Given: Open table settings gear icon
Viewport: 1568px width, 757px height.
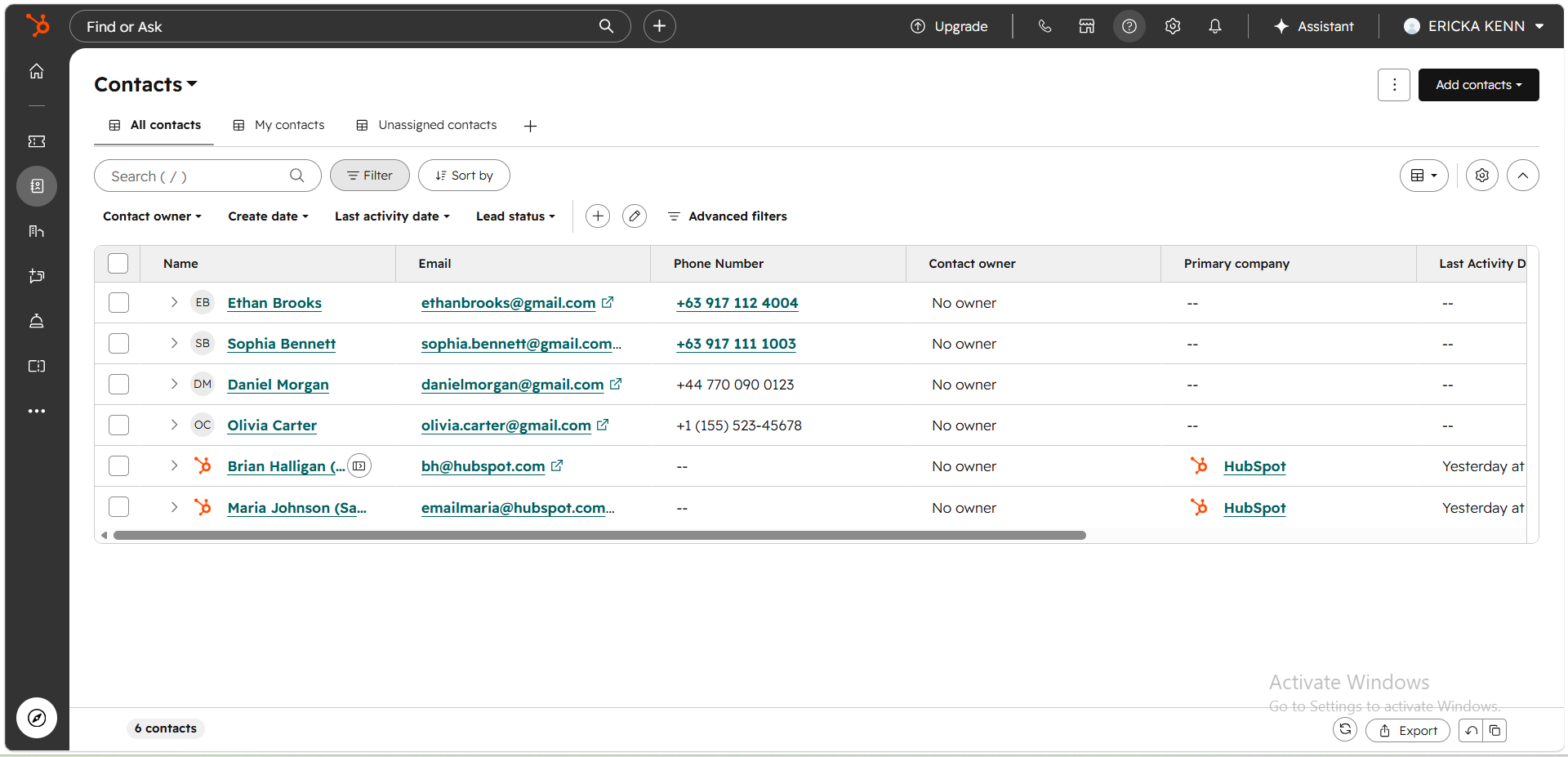Looking at the screenshot, I should (x=1482, y=176).
